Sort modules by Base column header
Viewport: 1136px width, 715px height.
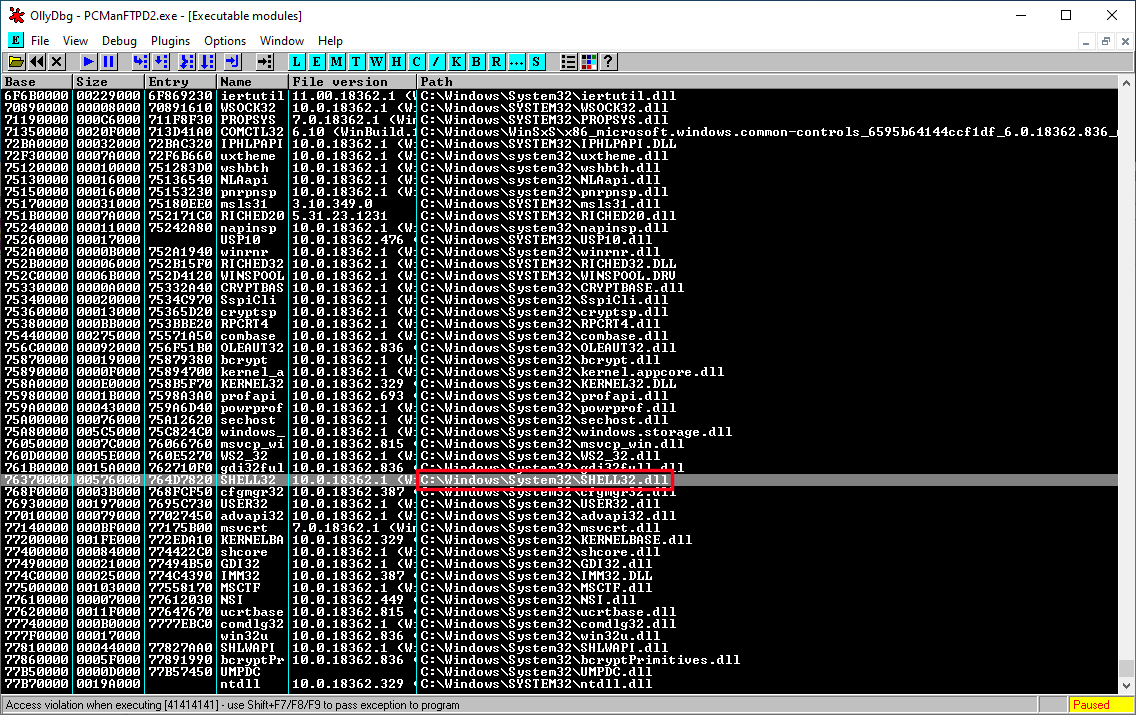pos(37,82)
